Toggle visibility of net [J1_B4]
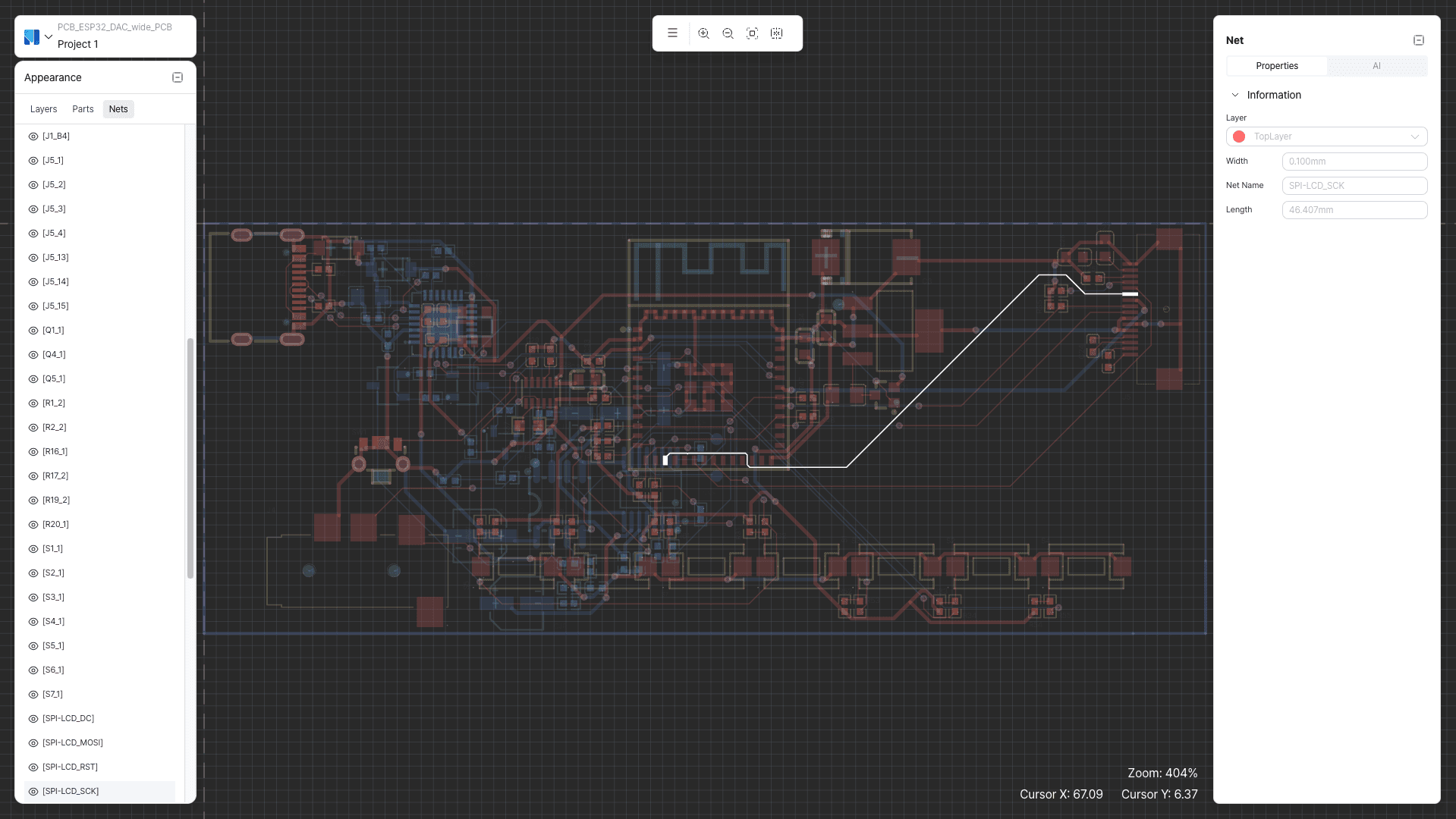The height and width of the screenshot is (819, 1456). pos(33,136)
